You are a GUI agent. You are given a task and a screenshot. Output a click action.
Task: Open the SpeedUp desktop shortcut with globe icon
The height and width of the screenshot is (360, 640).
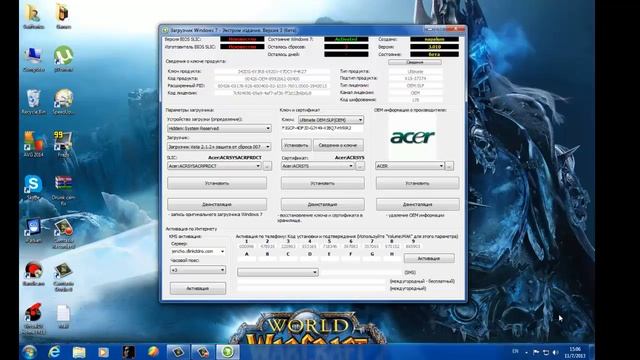(63, 102)
